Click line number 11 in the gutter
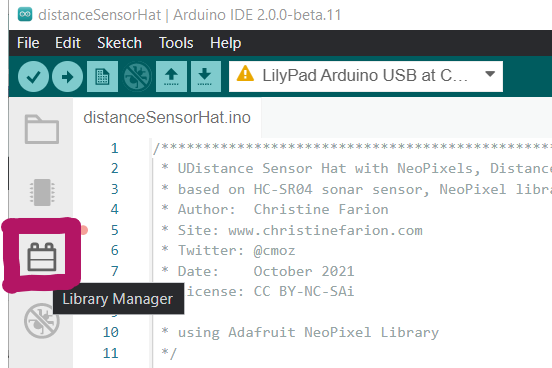Image resolution: width=552 pixels, height=368 pixels. point(111,353)
